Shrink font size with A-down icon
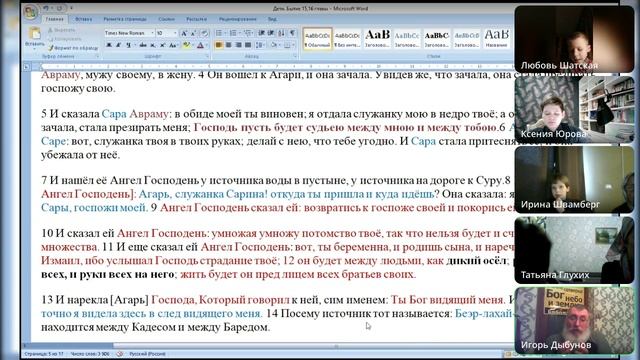The width and height of the screenshot is (640, 360). pos(193,33)
